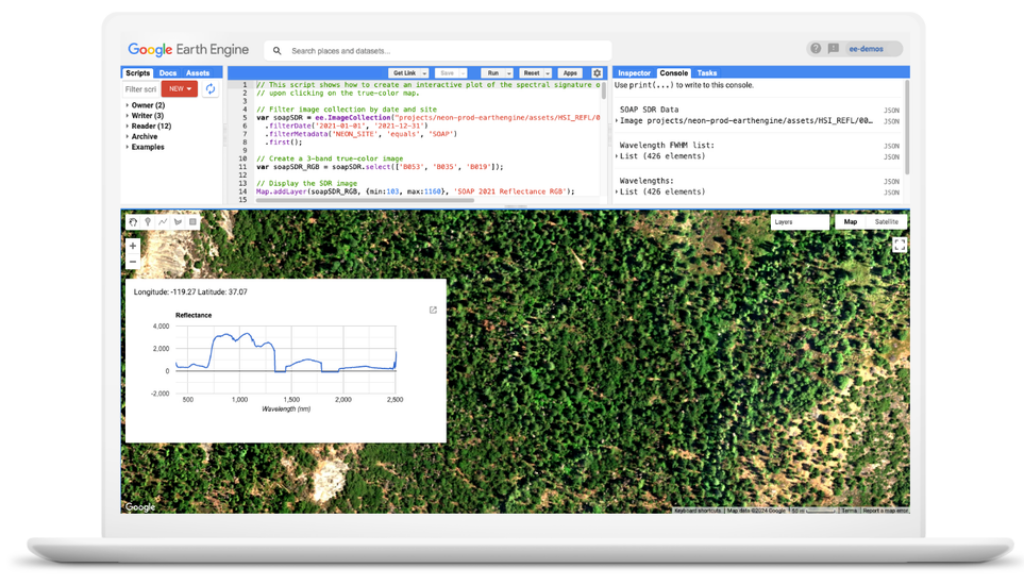Switch to the Inspector tab
This screenshot has height=585, width=1024.
click(634, 73)
